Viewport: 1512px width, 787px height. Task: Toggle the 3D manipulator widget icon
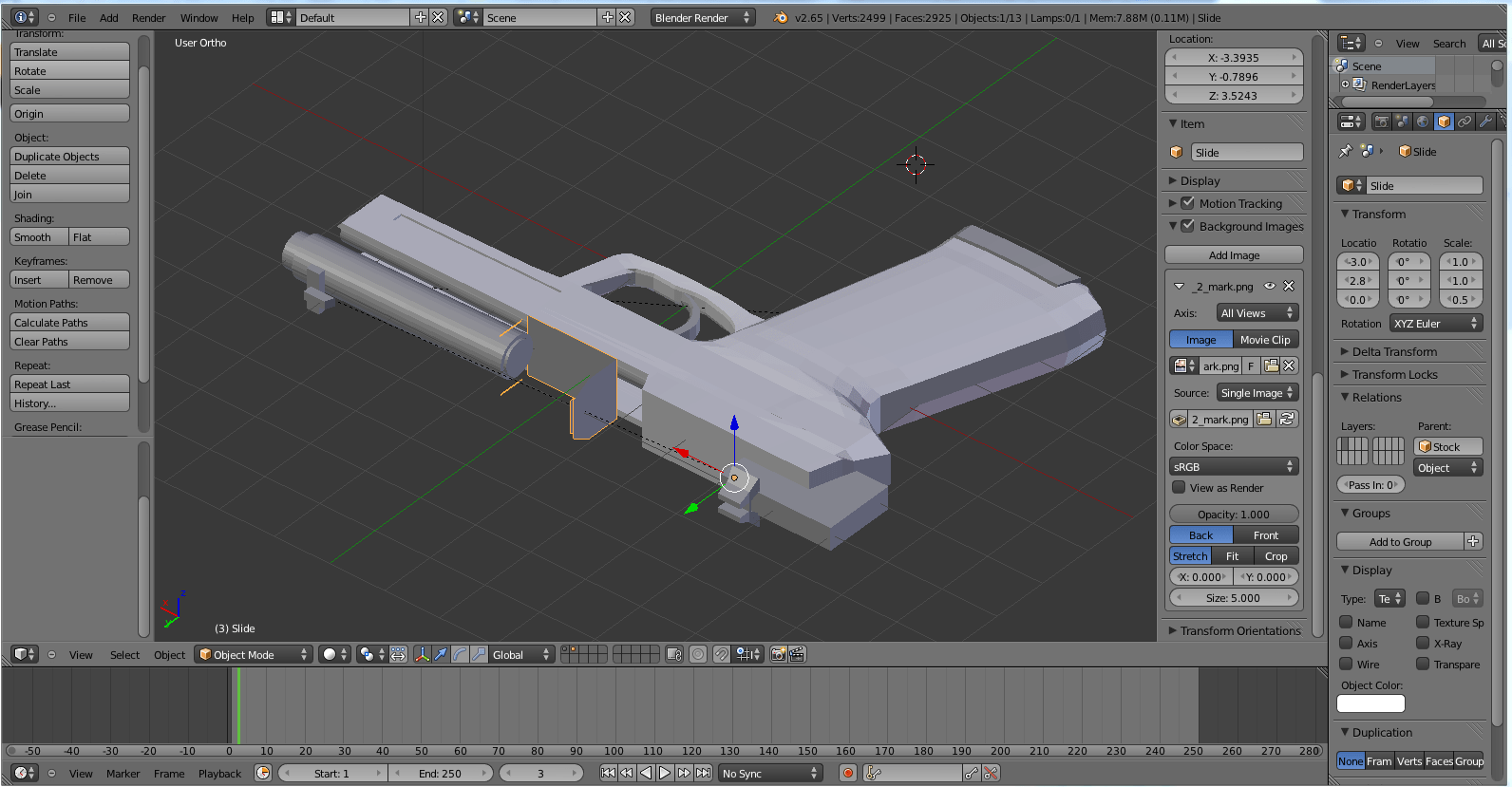(x=422, y=654)
